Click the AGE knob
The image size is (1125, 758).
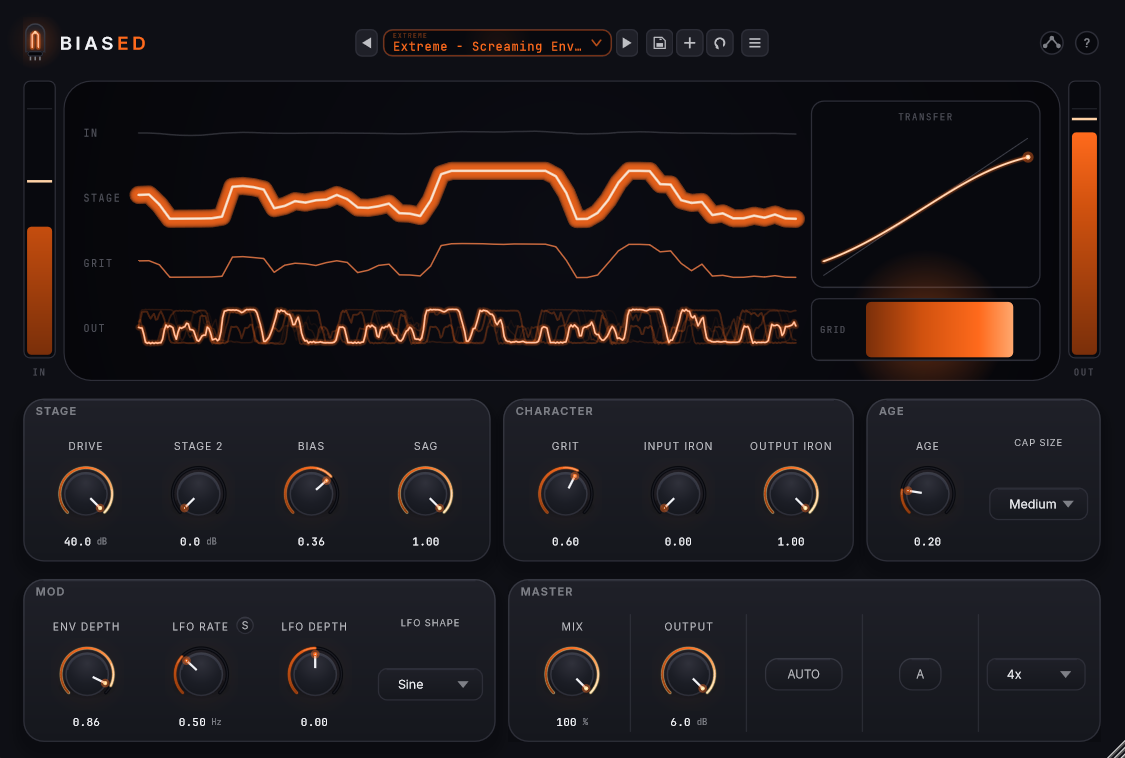pyautogui.click(x=928, y=493)
